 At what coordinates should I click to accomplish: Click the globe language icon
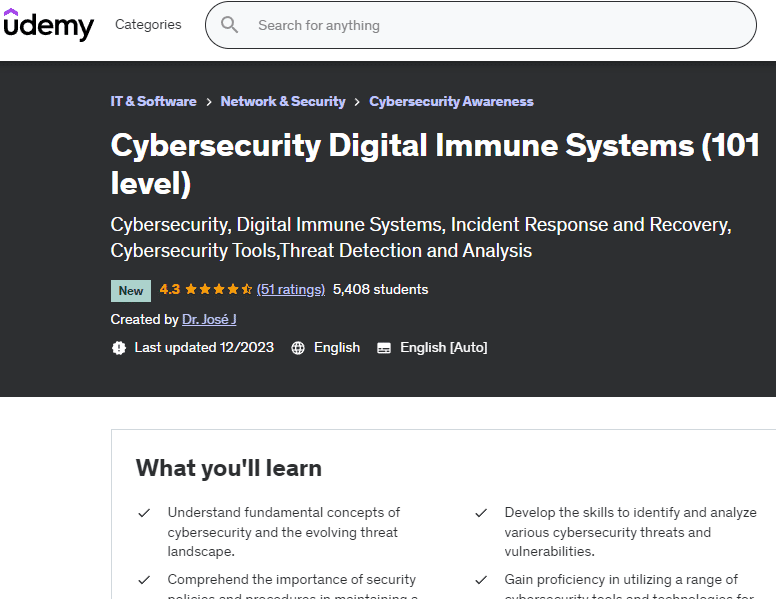click(298, 348)
